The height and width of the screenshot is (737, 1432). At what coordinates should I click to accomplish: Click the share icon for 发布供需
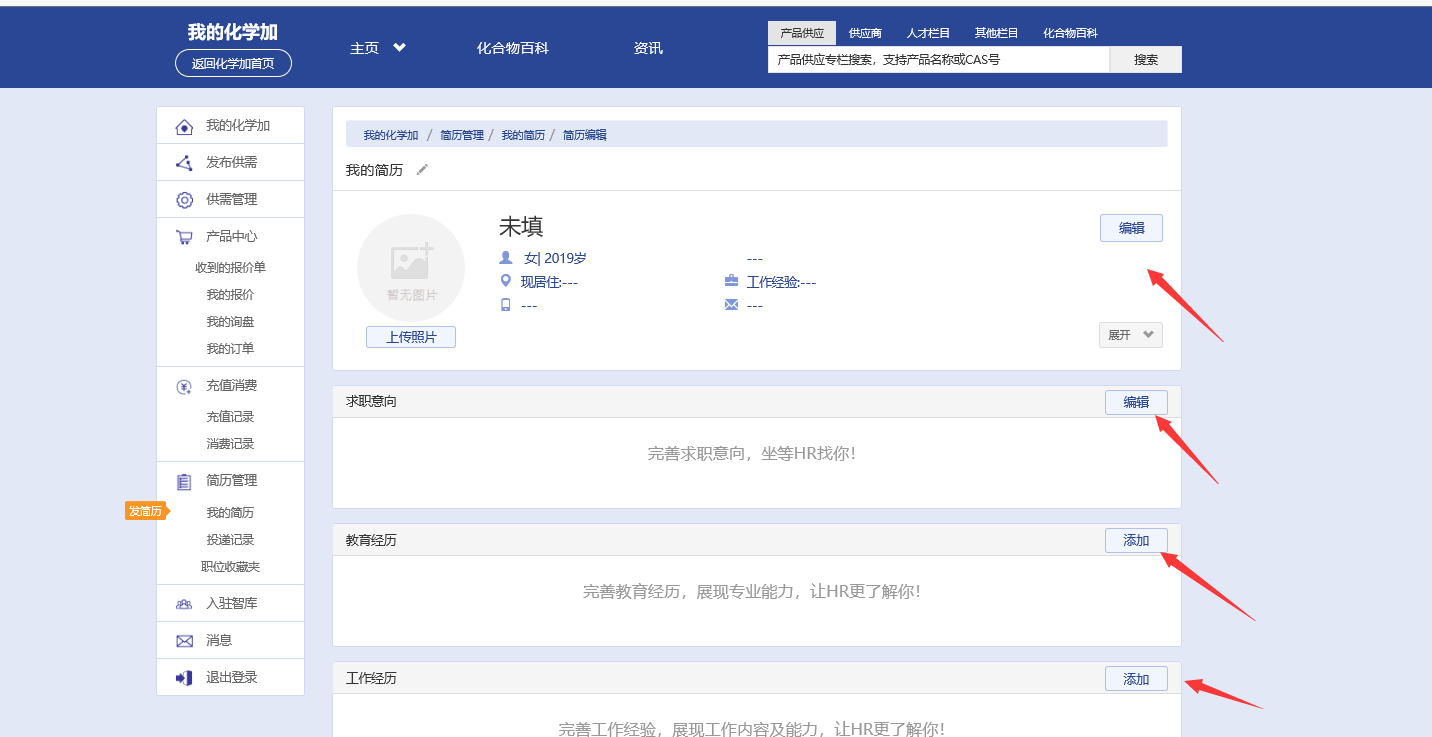point(184,163)
